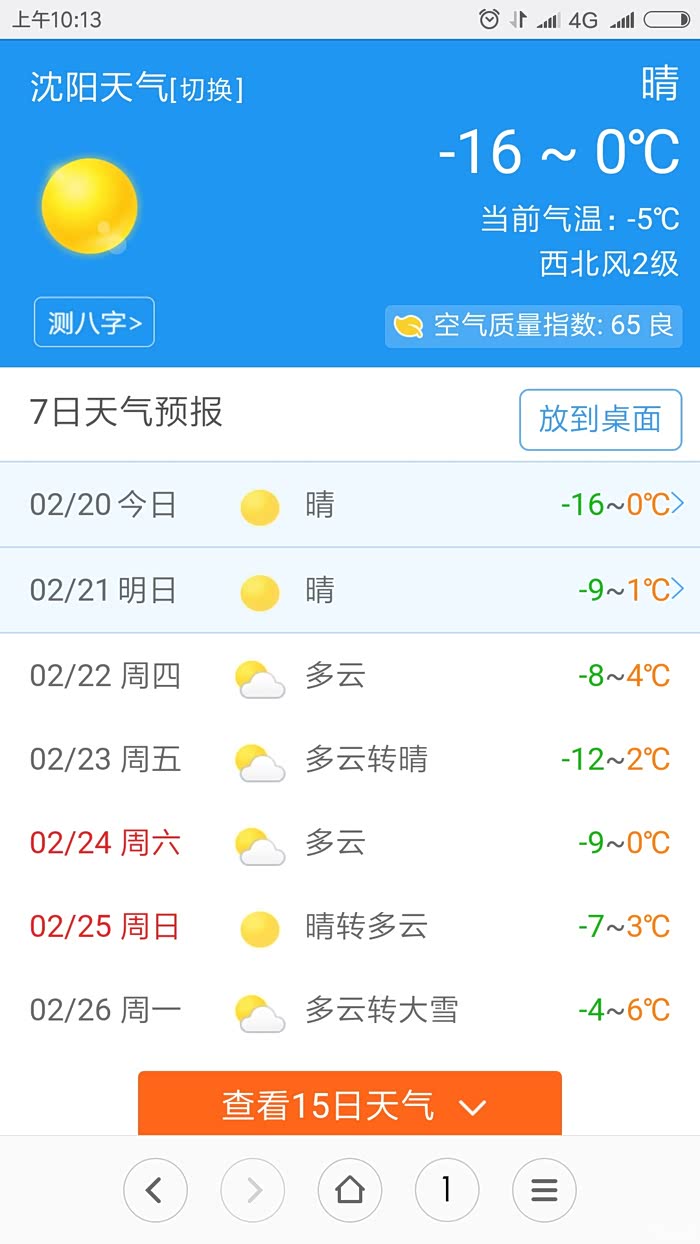The image size is (700, 1244).
Task: Switch city using the 切换 link
Action: (x=207, y=90)
